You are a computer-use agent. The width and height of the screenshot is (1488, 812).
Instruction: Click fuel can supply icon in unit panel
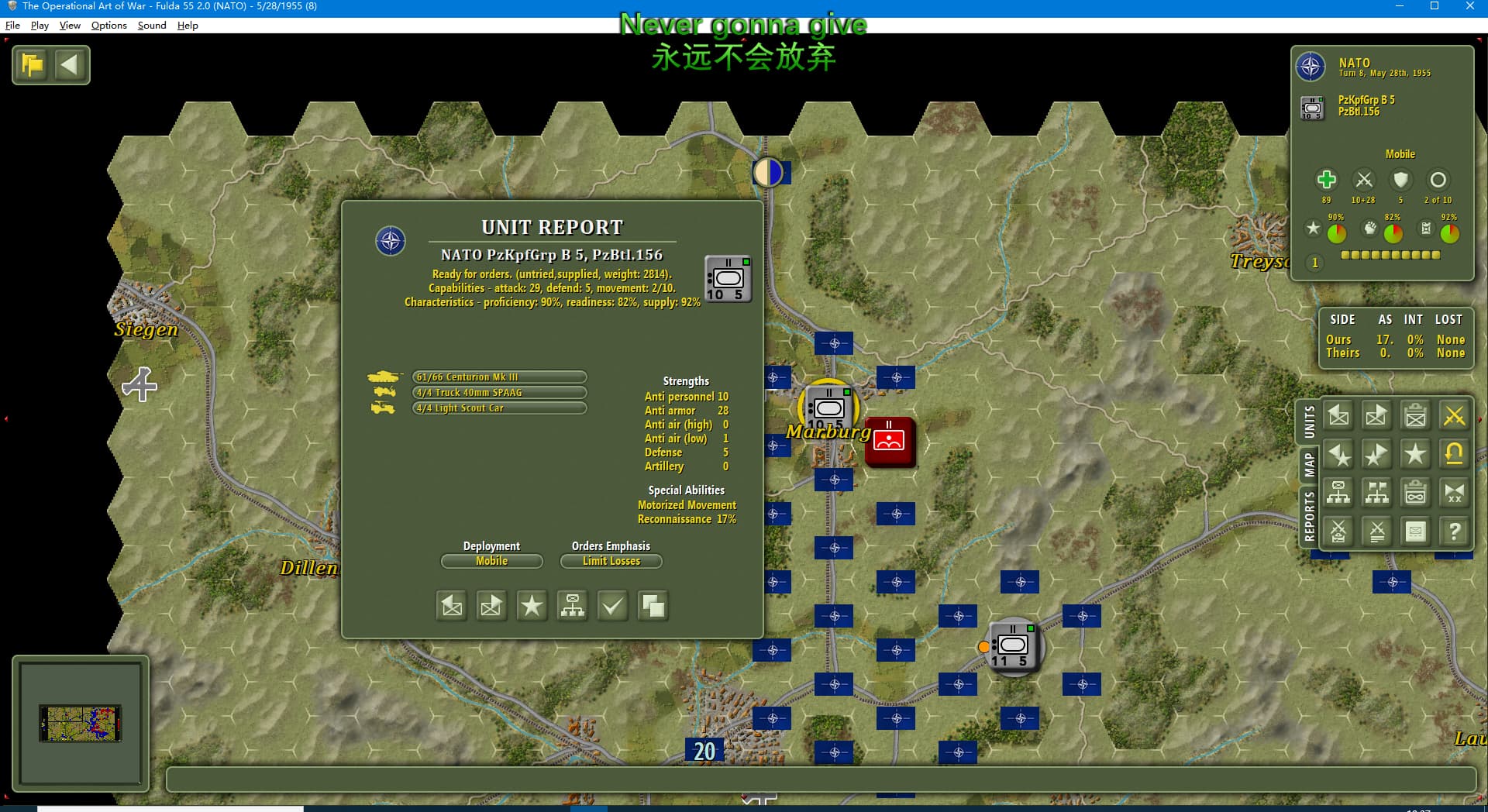(1426, 228)
